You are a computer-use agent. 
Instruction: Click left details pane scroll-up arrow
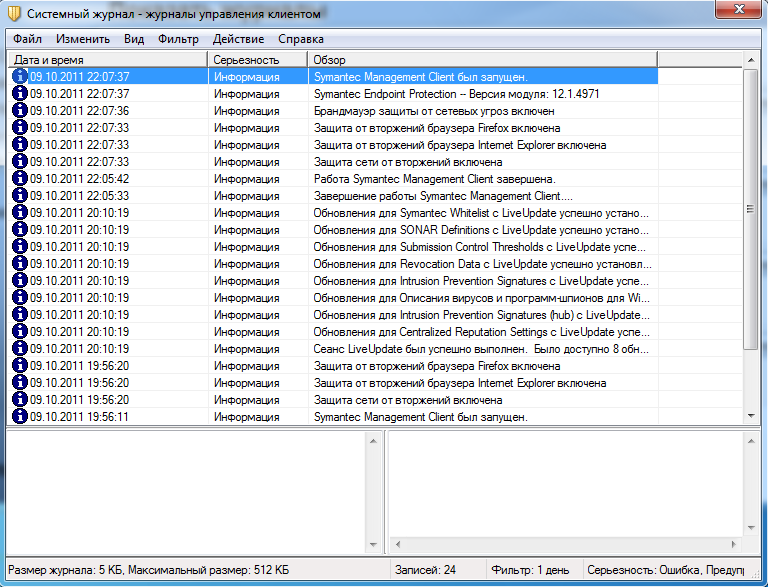(x=373, y=441)
